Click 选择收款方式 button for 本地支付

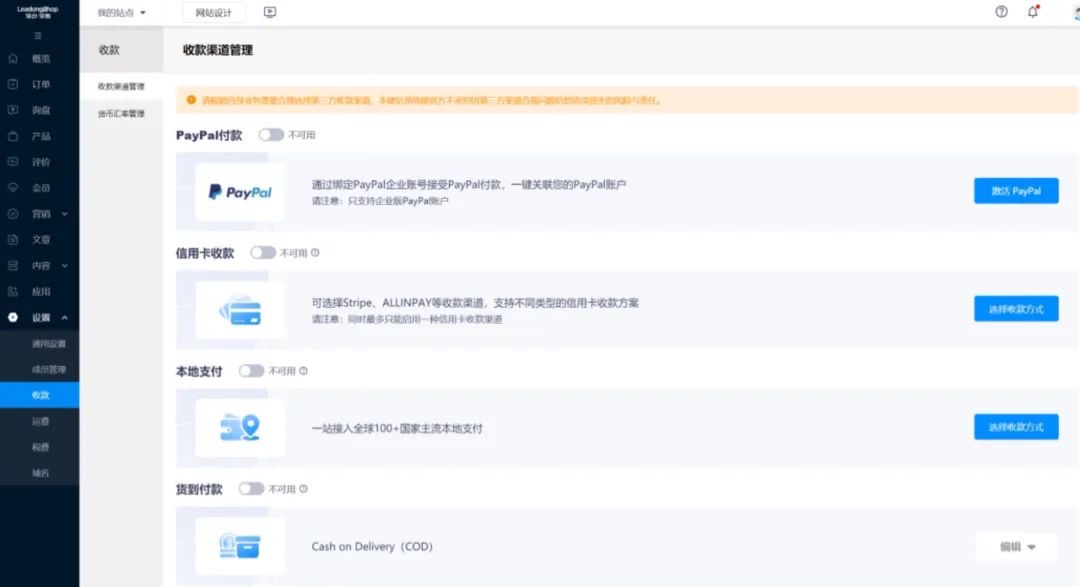1015,427
